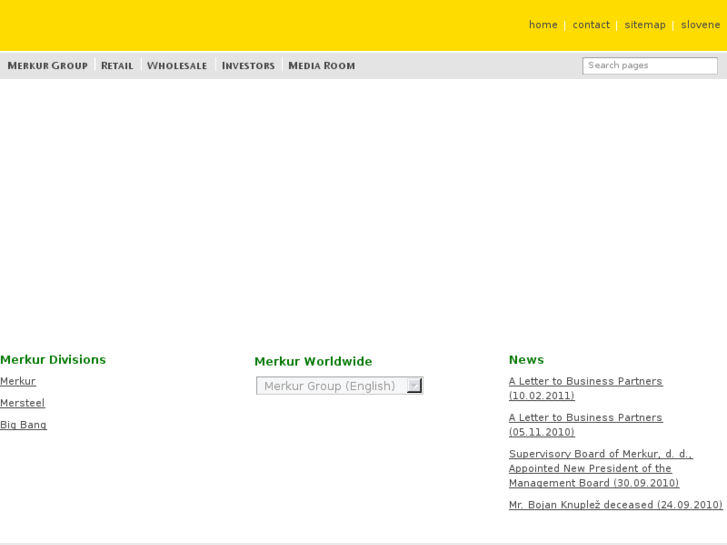Viewport: 727px width, 545px height.
Task: Open the Big Bang division link
Action: [x=23, y=425]
